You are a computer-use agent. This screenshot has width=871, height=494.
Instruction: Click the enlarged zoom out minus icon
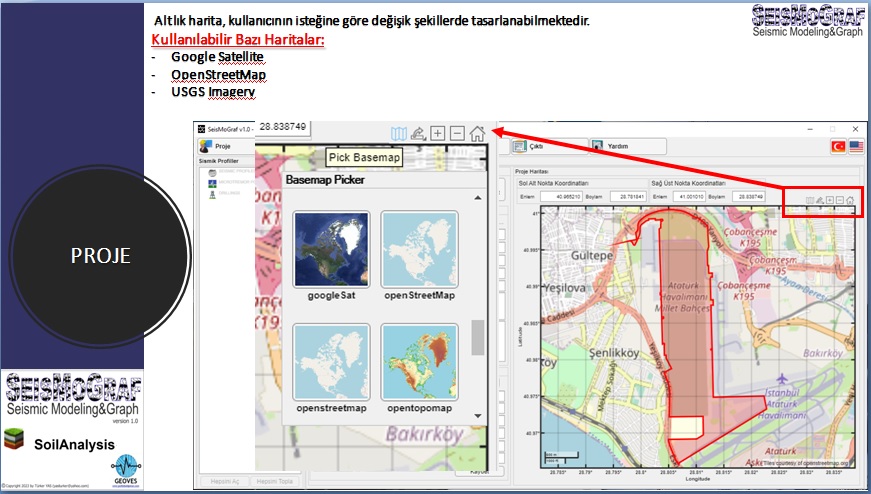(x=457, y=133)
